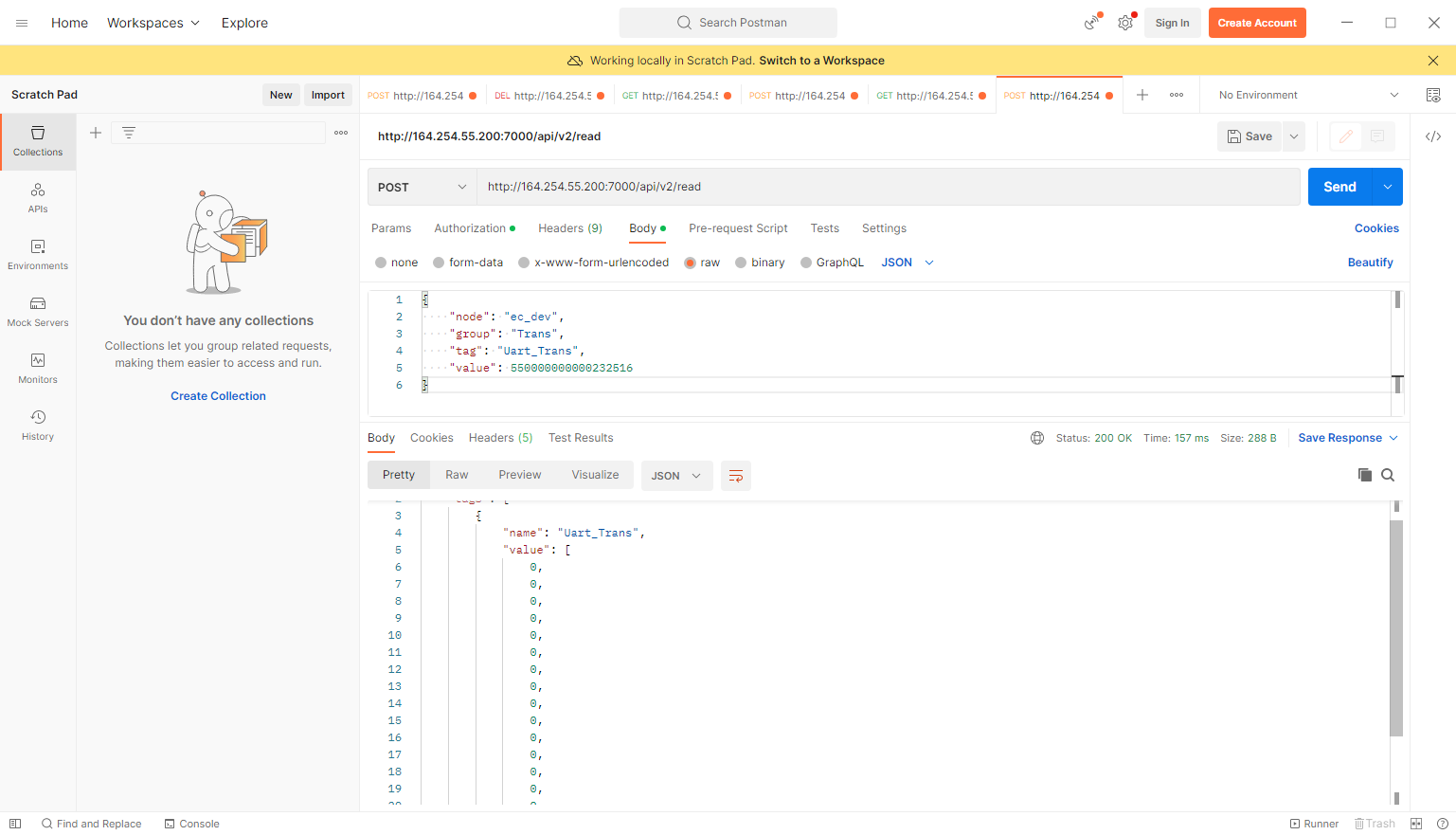Click the blue Send button
Image resolution: width=1456 pixels, height=835 pixels.
point(1340,187)
